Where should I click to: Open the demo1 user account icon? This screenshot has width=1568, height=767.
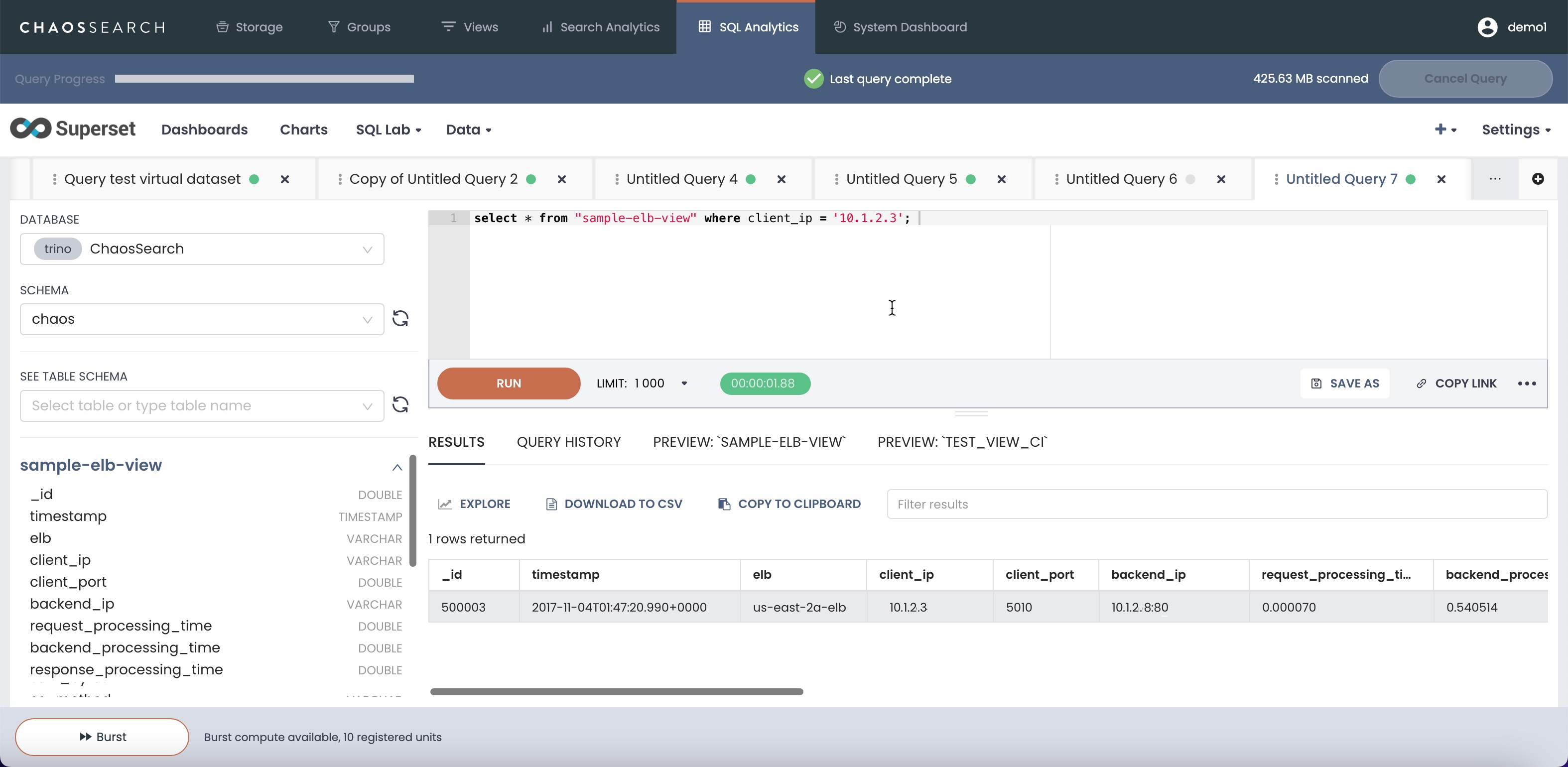coord(1487,27)
